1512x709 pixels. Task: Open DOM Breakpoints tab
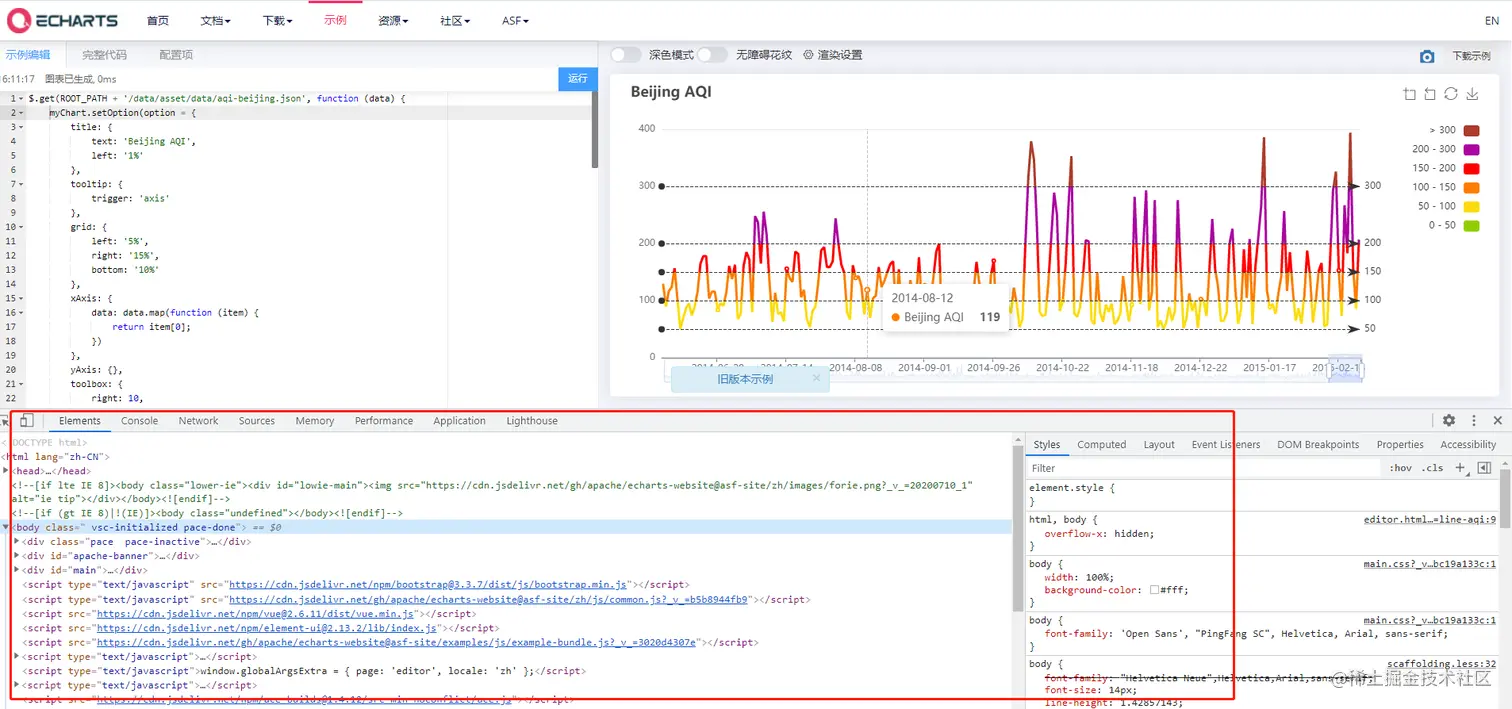pos(1318,445)
